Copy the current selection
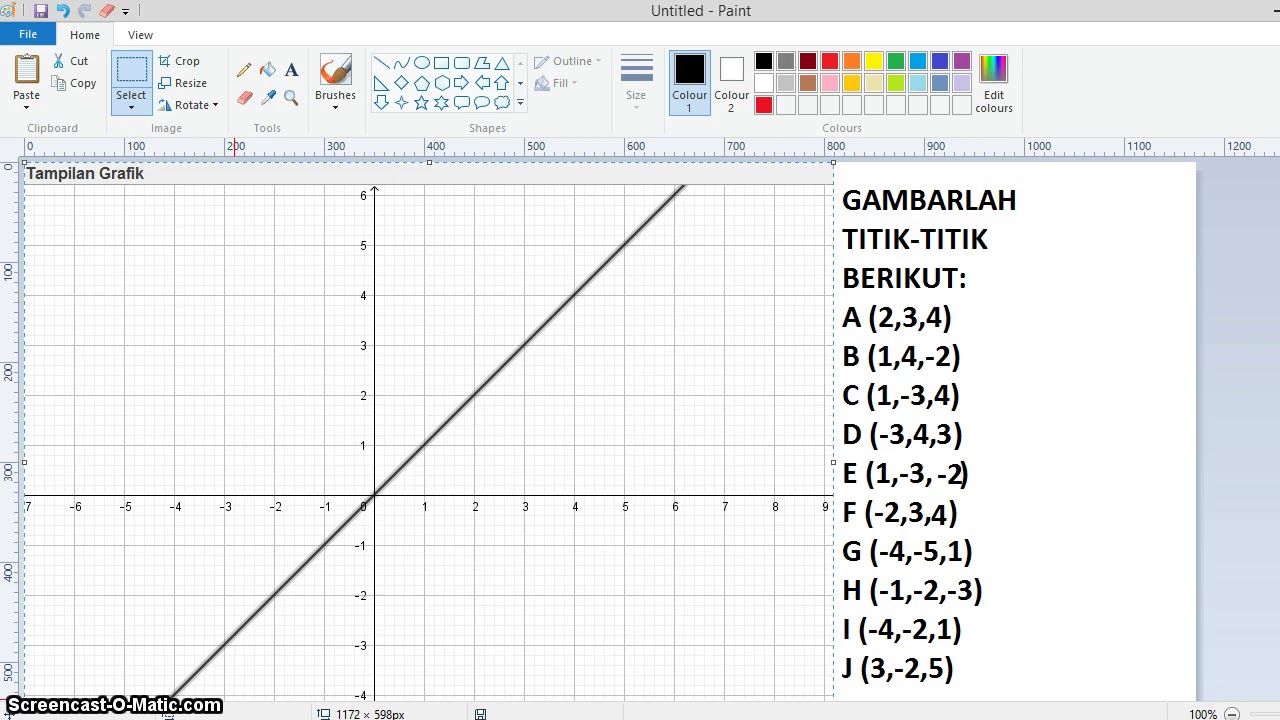The height and width of the screenshot is (720, 1280). pyautogui.click(x=75, y=83)
